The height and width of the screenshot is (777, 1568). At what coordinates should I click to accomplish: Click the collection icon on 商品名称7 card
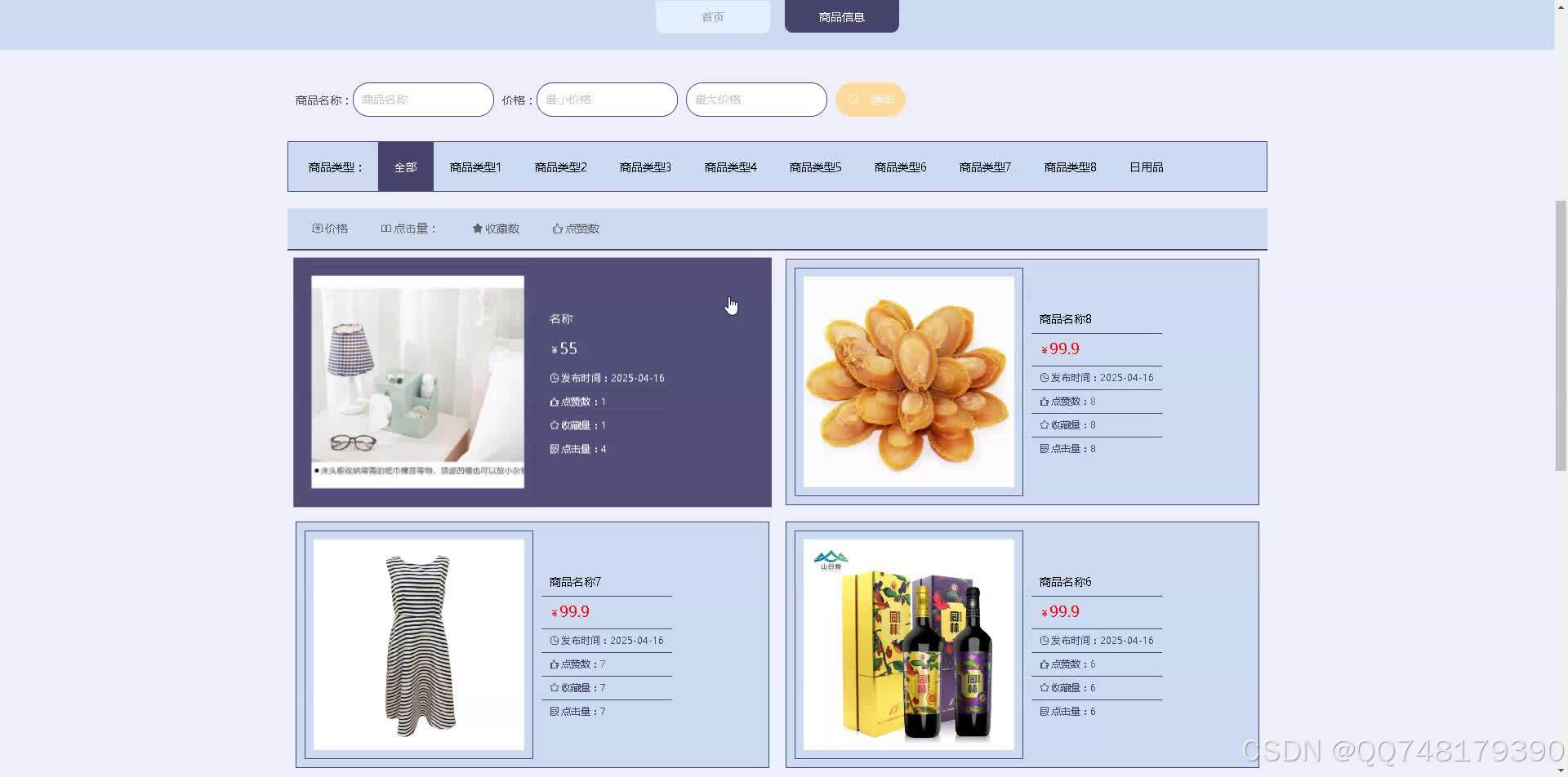[x=554, y=687]
